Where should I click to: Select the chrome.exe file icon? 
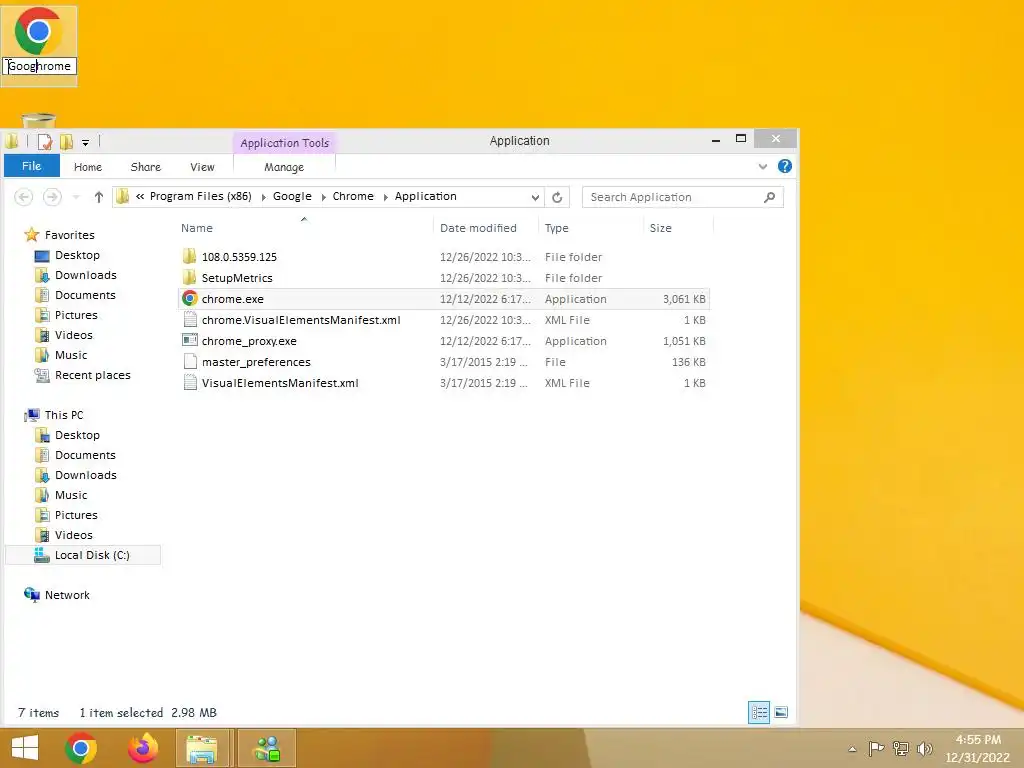coord(189,298)
